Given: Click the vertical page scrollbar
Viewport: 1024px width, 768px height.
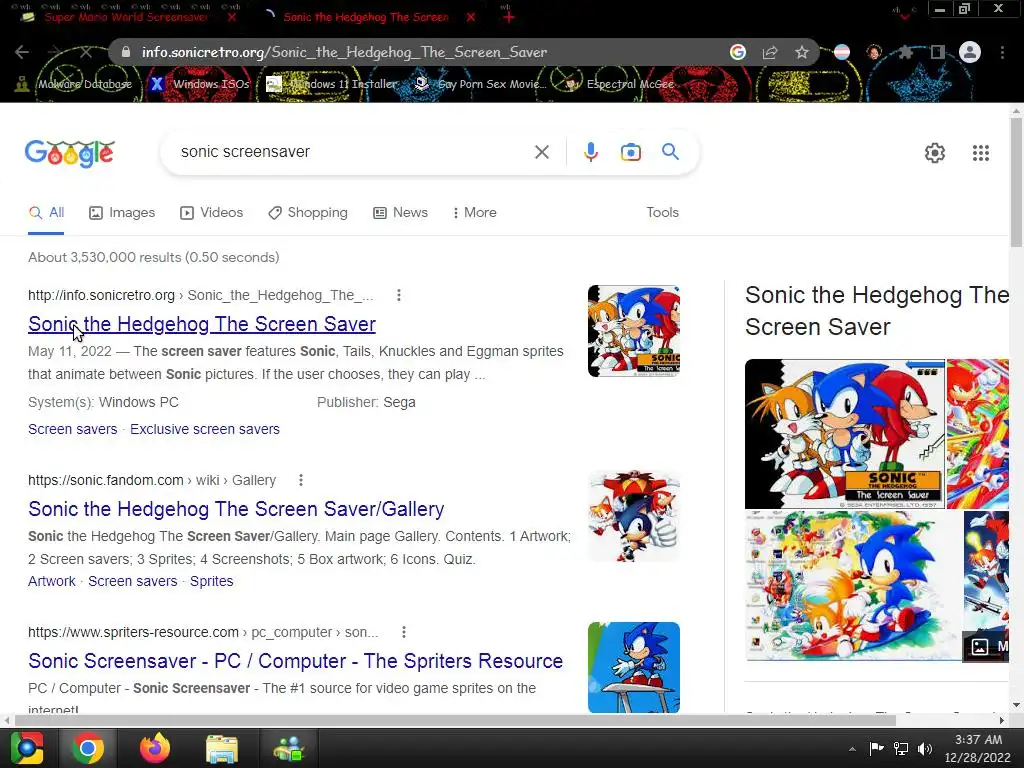Looking at the screenshot, I should point(1016,183).
